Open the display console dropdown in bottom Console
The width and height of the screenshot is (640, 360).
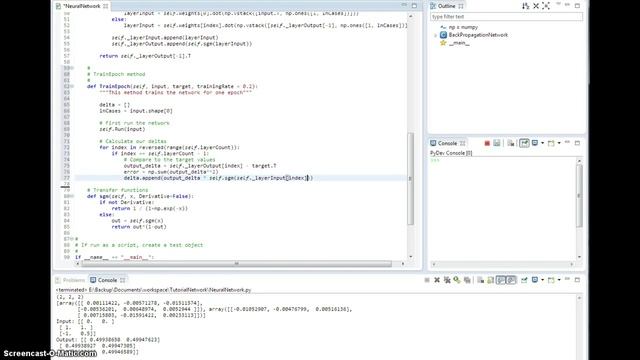click(542, 280)
